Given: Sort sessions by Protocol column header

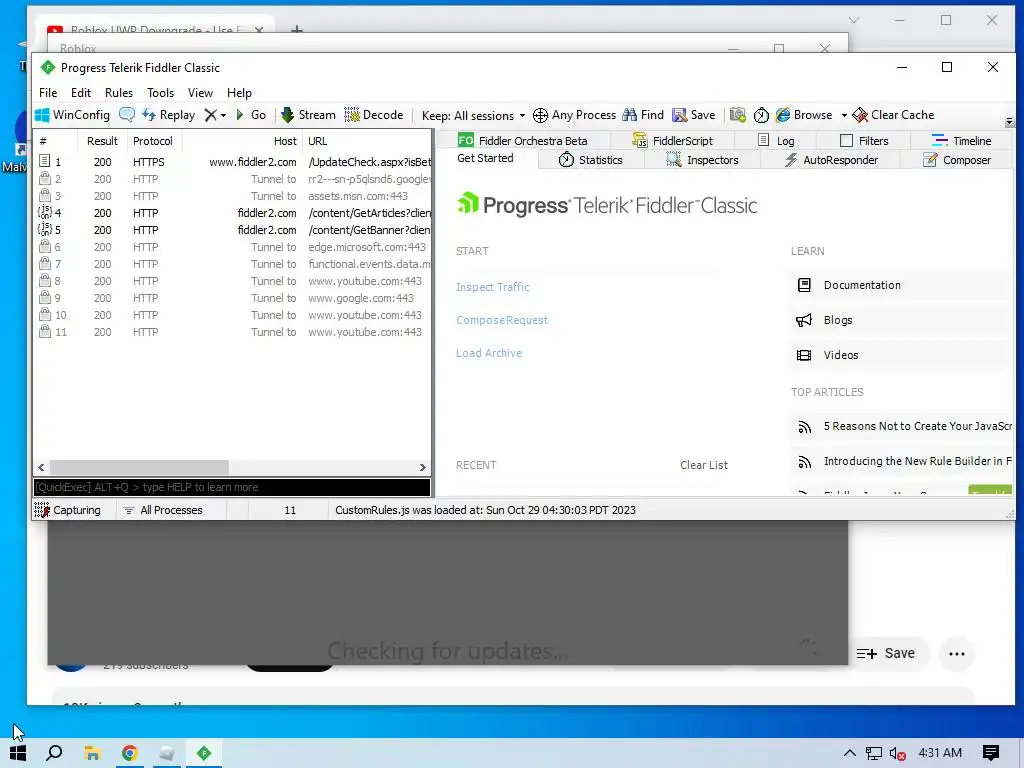Looking at the screenshot, I should pyautogui.click(x=153, y=141).
